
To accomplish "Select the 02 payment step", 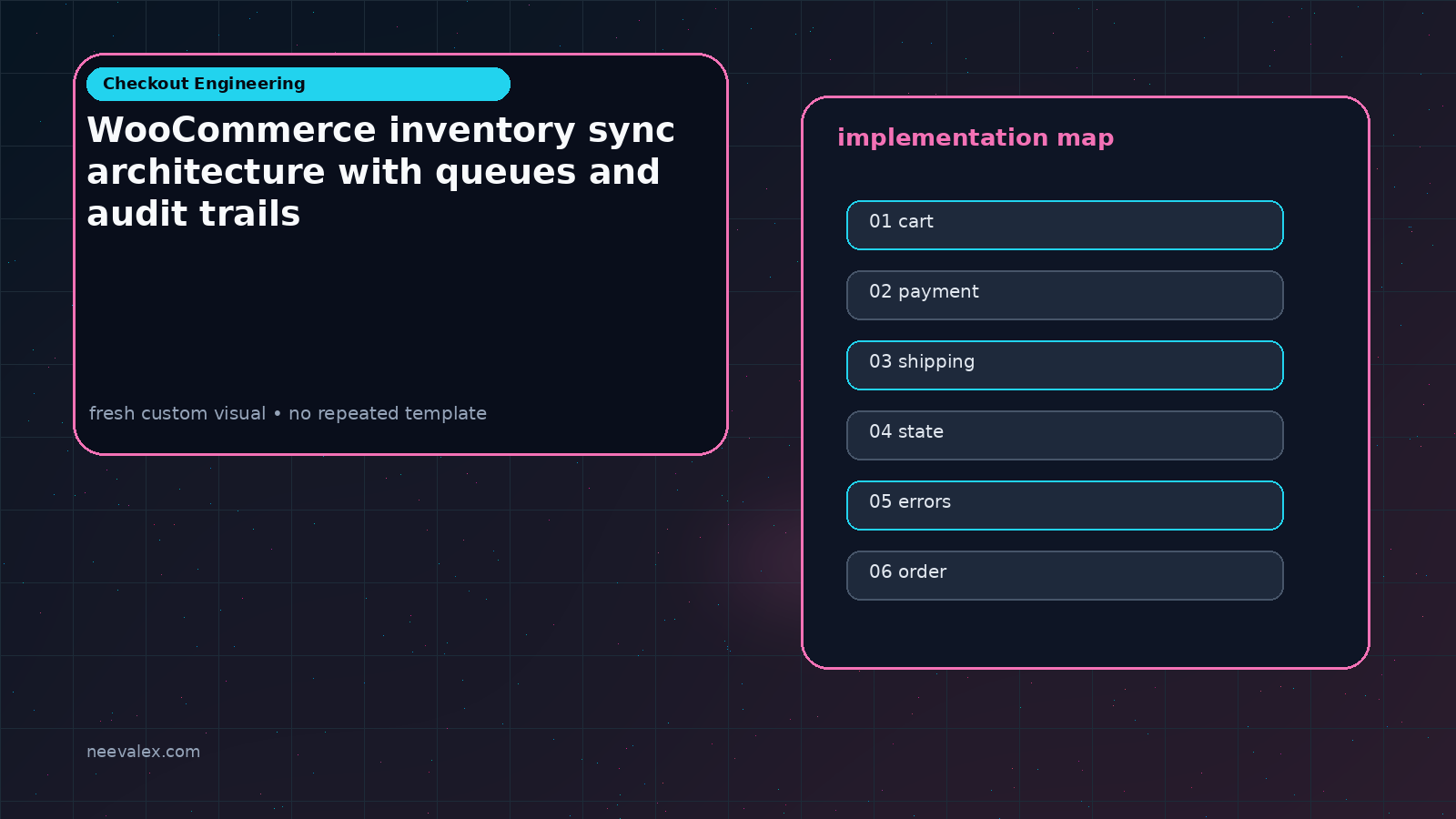I will (x=1065, y=295).
